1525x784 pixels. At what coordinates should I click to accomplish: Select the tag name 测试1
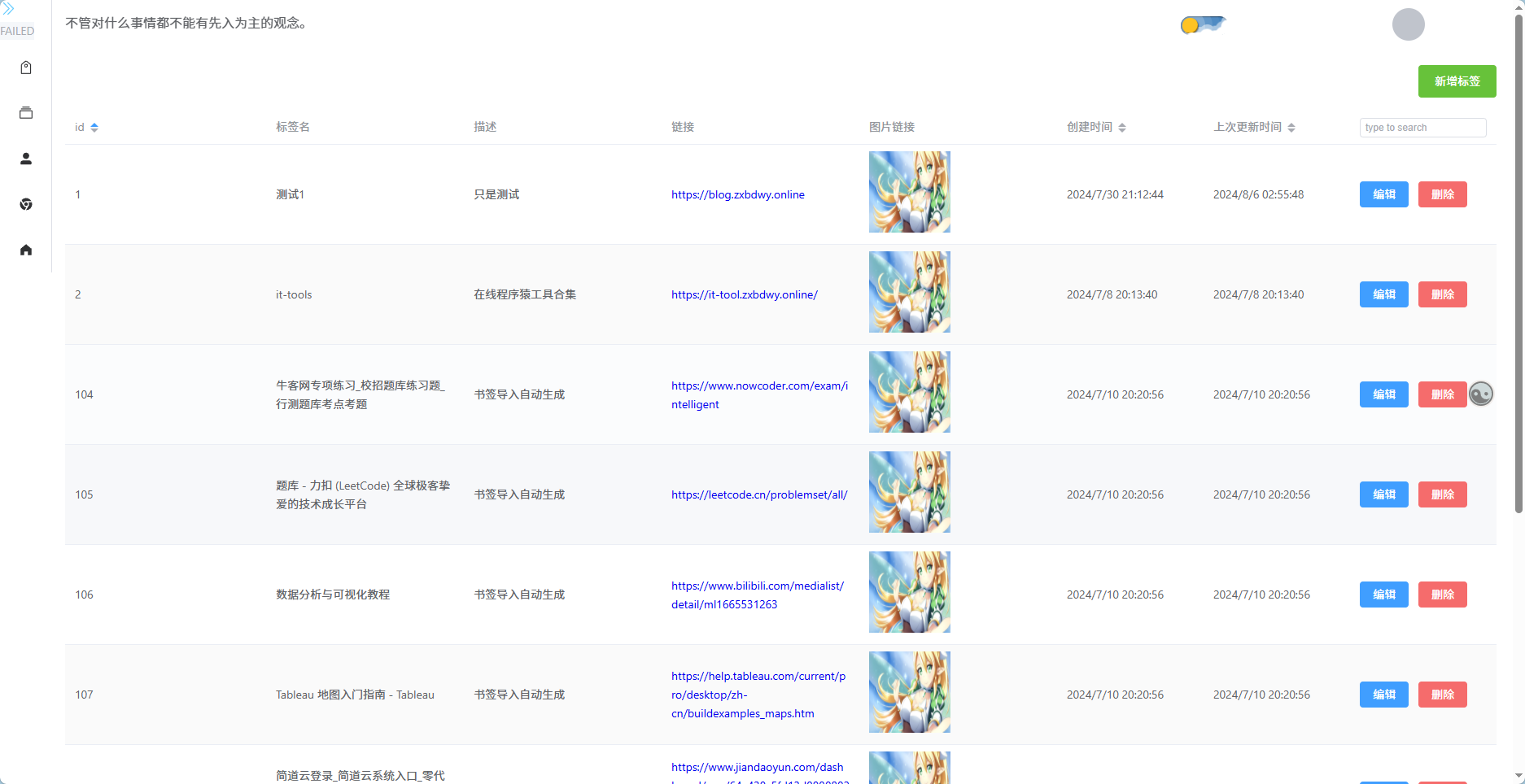point(290,194)
